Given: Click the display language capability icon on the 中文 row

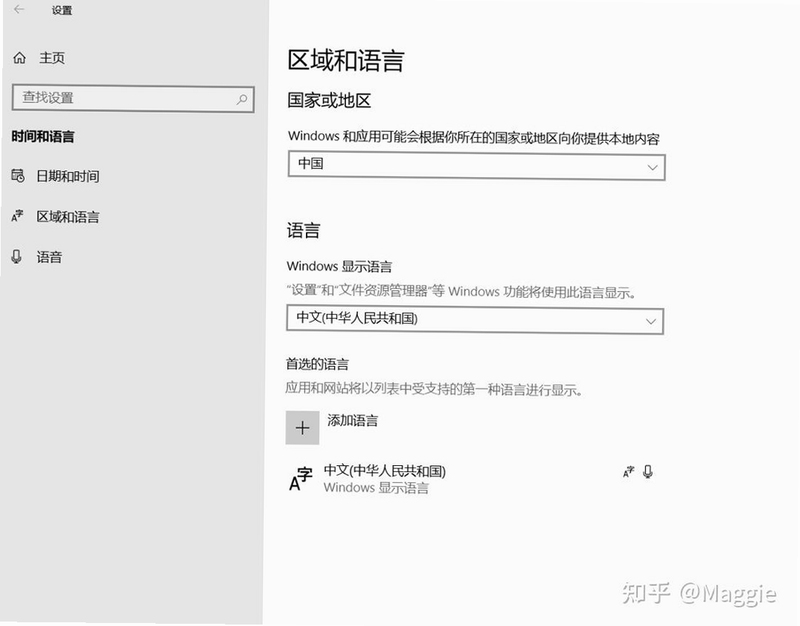Looking at the screenshot, I should tap(629, 471).
